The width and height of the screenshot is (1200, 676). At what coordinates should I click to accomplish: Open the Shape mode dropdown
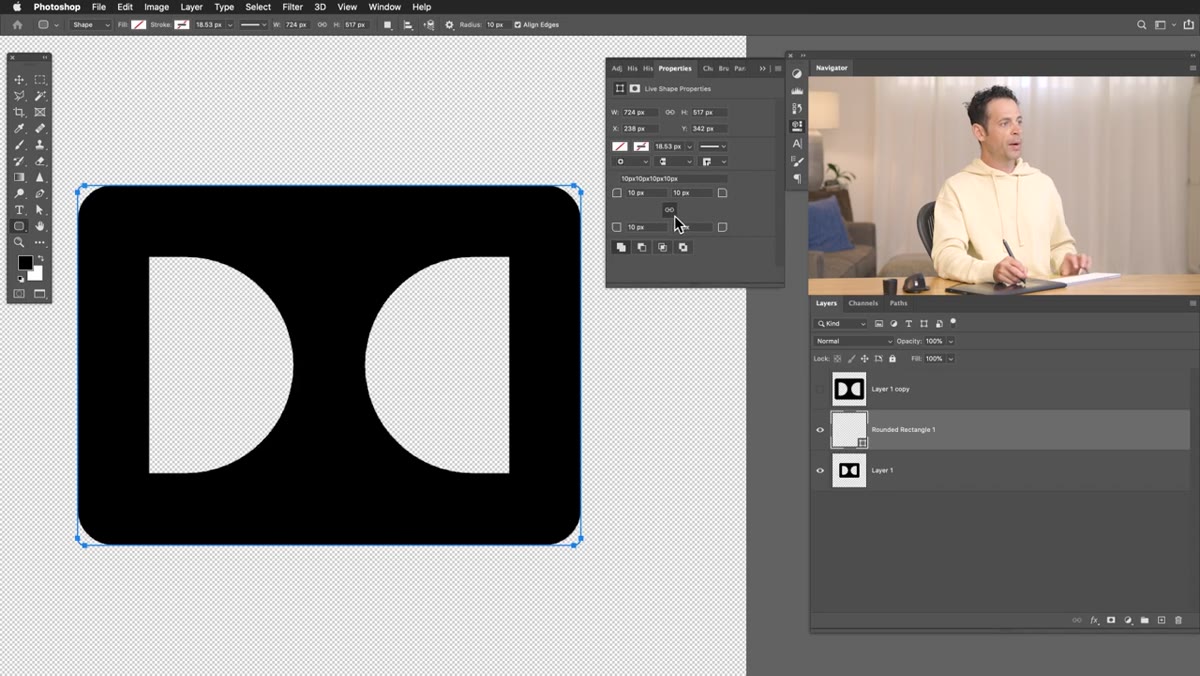(x=90, y=24)
